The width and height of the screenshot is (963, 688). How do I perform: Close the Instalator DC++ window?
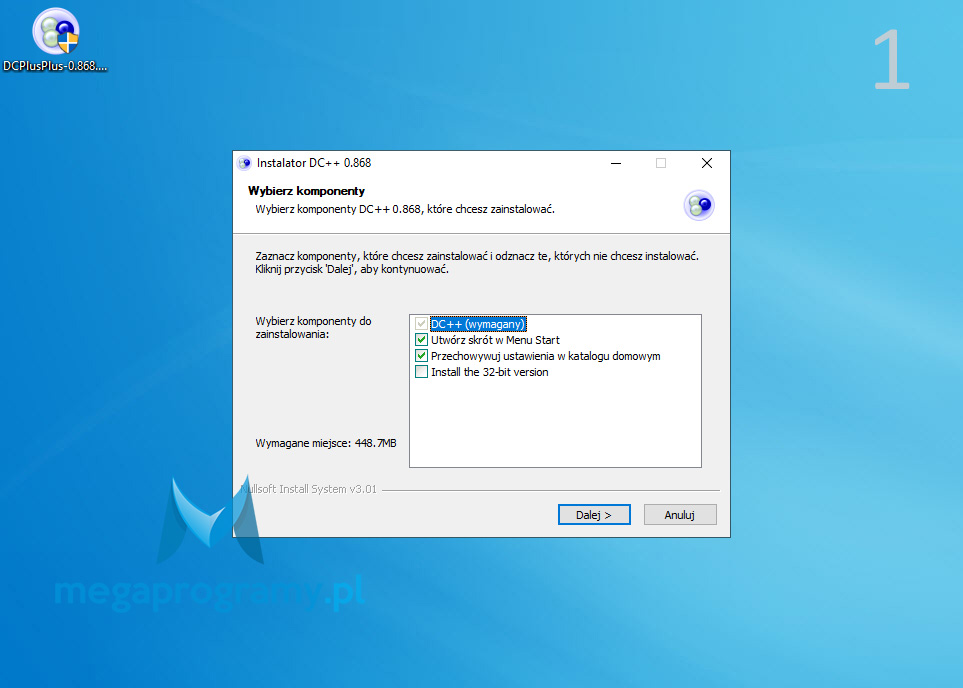pos(707,163)
